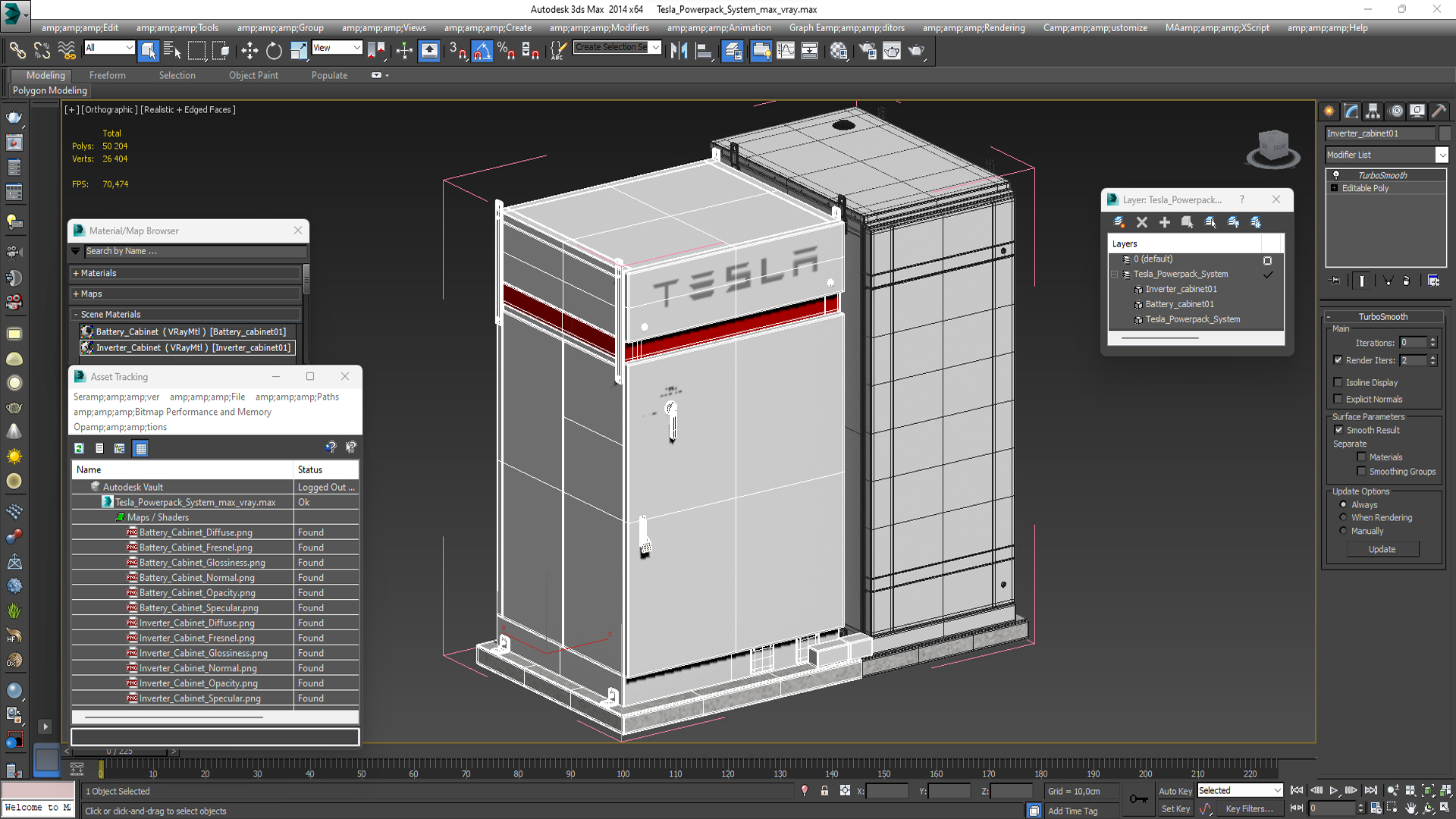Screen dimensions: 1456x819
Task: Open the Modifiers menu
Action: [x=599, y=28]
